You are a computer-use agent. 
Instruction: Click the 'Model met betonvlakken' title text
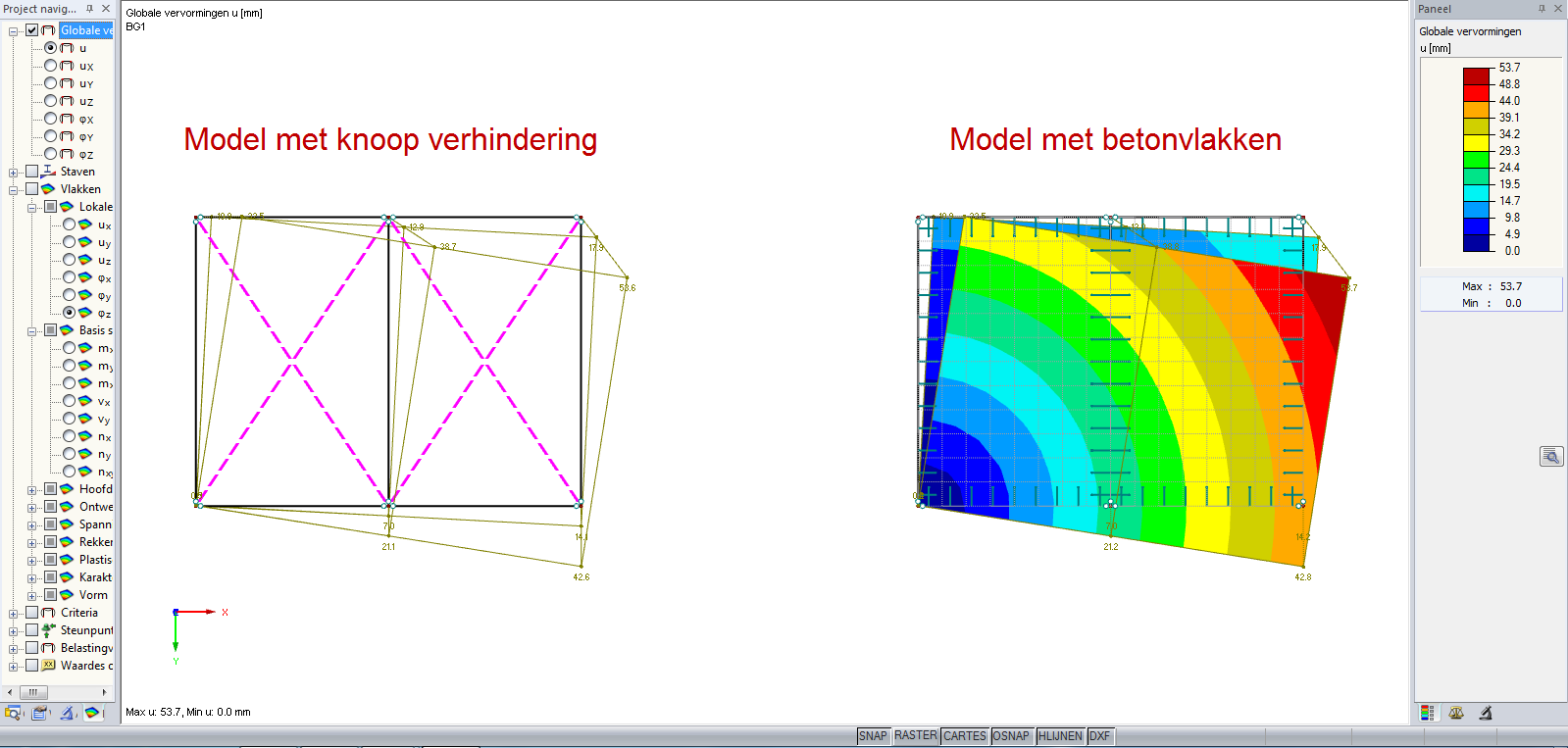click(x=1116, y=139)
